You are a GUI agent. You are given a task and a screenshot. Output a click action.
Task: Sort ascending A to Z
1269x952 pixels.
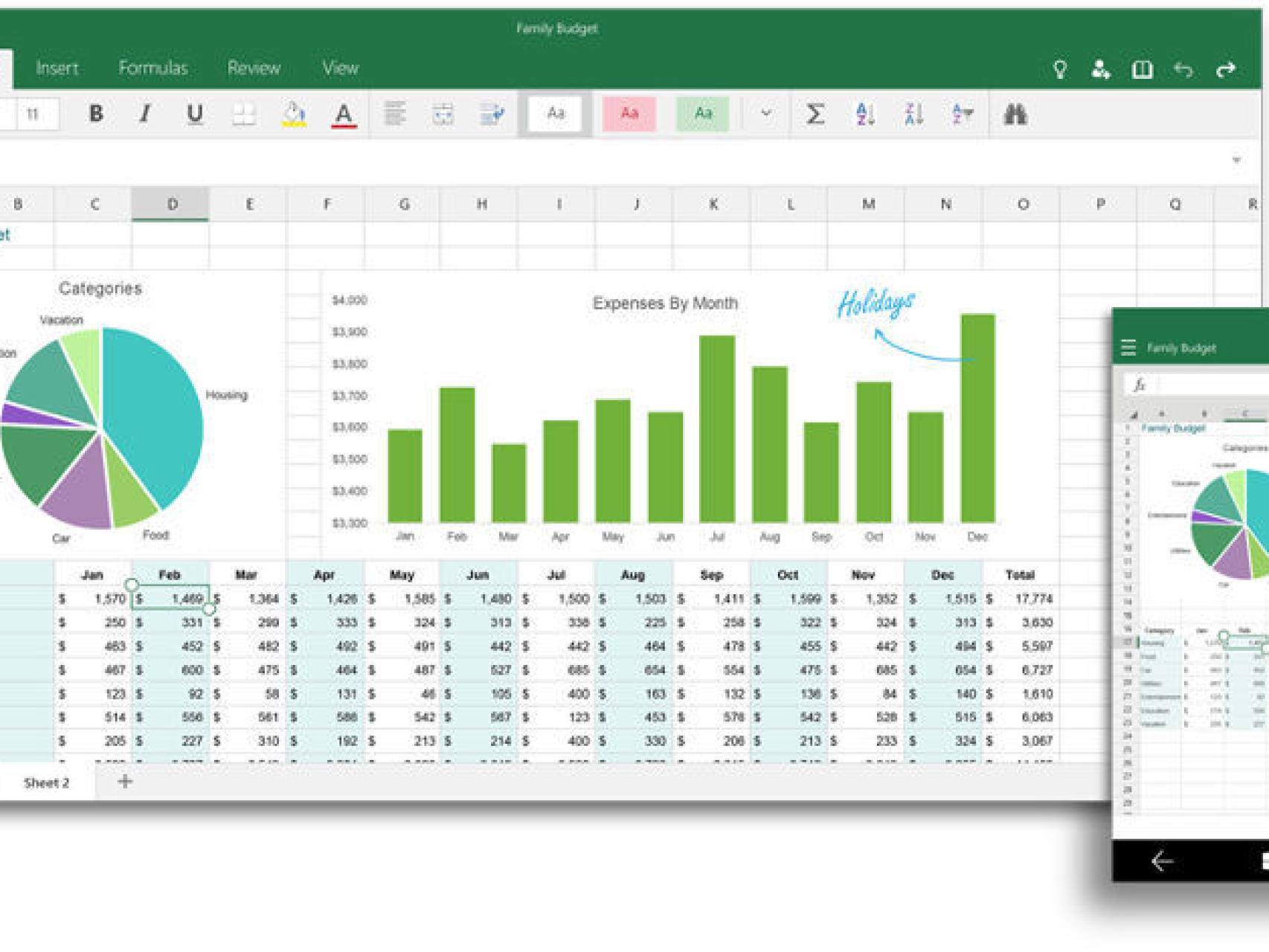click(864, 114)
